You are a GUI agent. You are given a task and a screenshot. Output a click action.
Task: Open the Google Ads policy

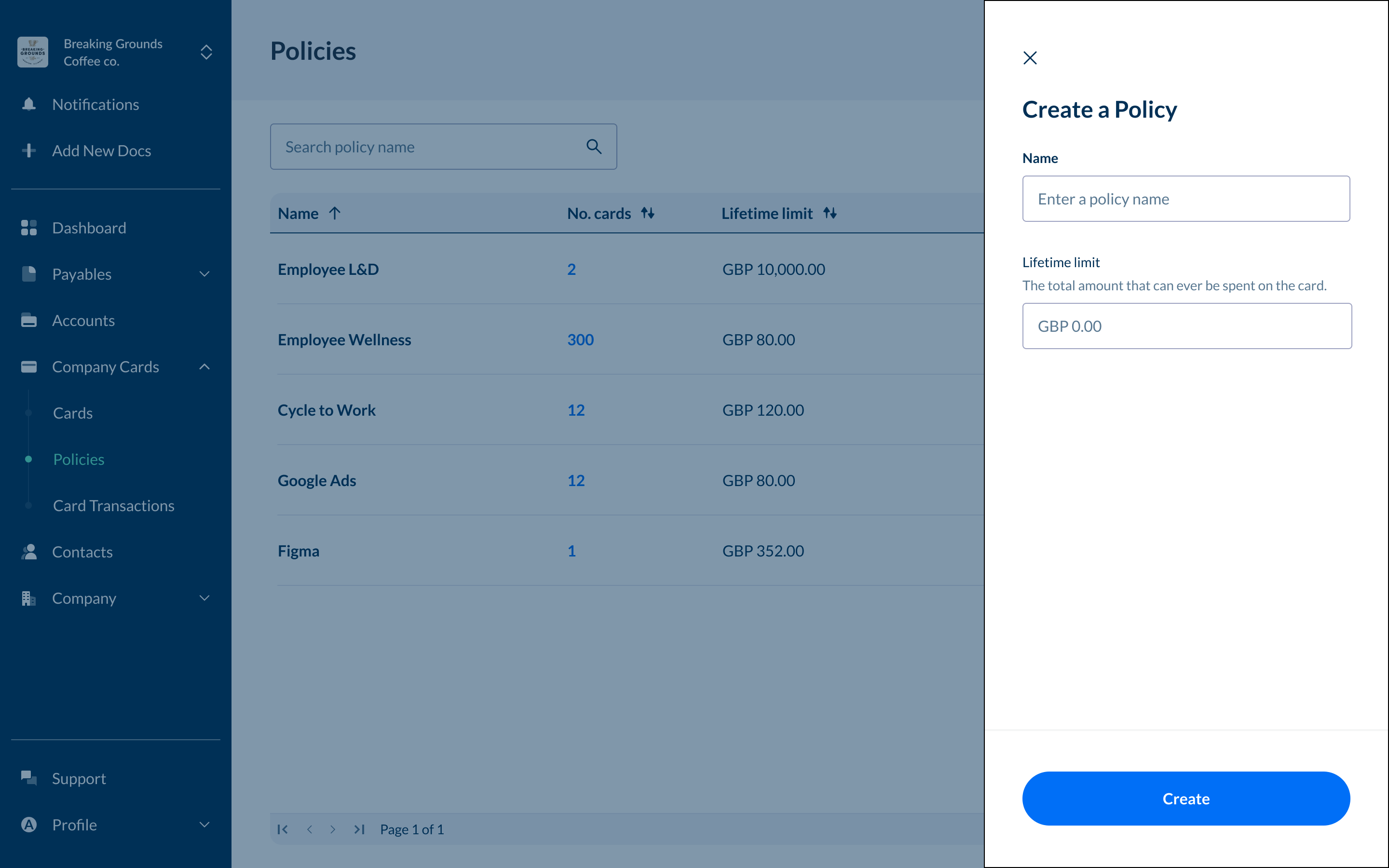pyautogui.click(x=317, y=480)
